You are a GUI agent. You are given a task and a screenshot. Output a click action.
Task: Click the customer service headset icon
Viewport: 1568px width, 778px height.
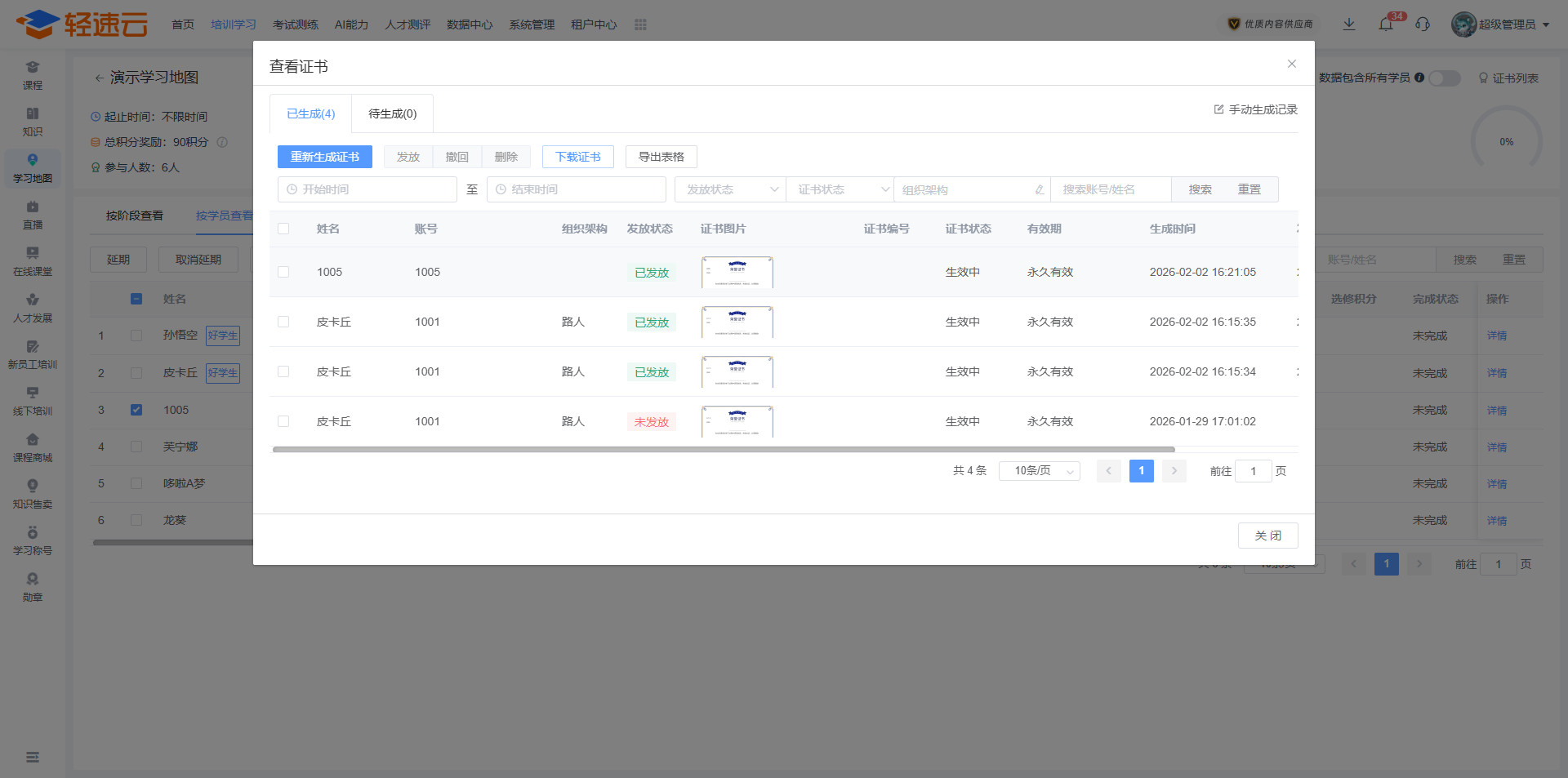pos(1423,24)
